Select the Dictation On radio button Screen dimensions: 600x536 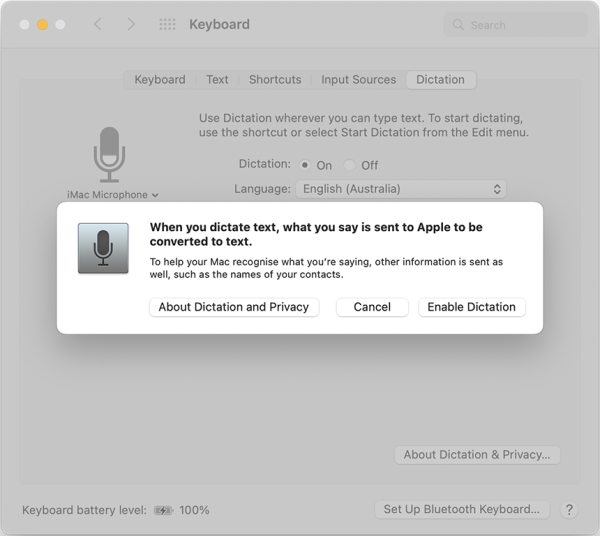305,165
